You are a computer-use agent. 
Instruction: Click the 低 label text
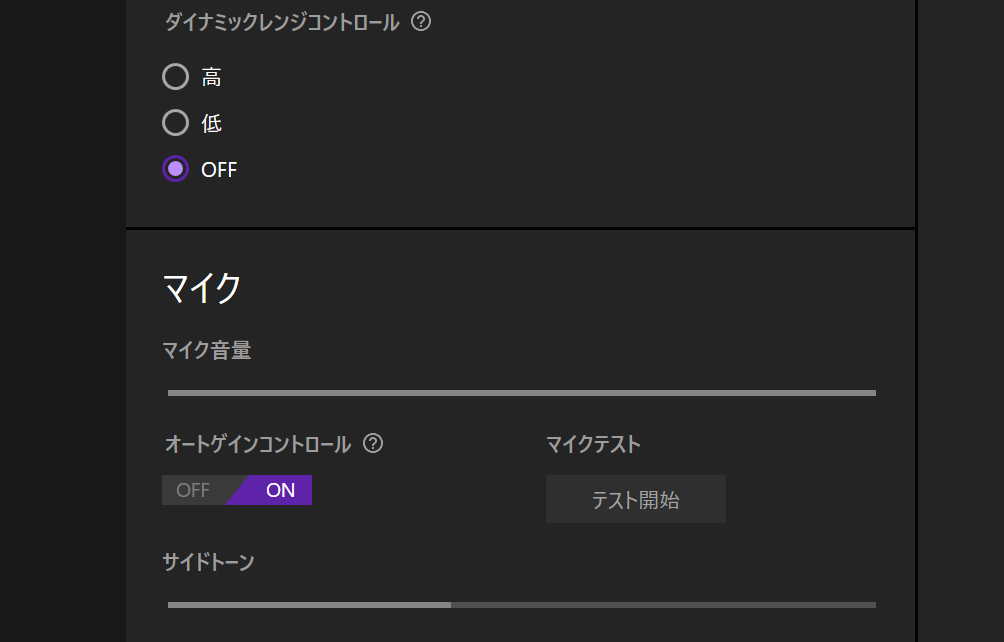211,124
